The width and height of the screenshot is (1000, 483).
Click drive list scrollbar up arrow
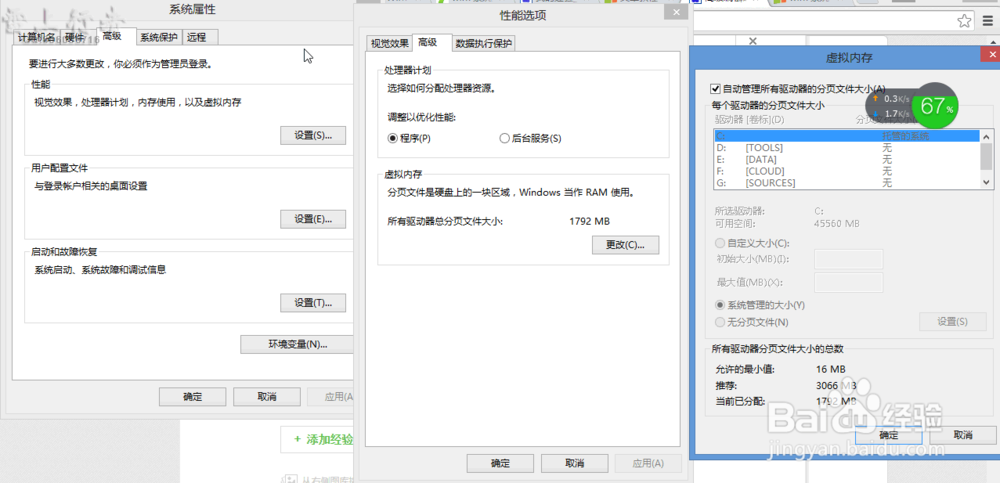pyautogui.click(x=987, y=136)
